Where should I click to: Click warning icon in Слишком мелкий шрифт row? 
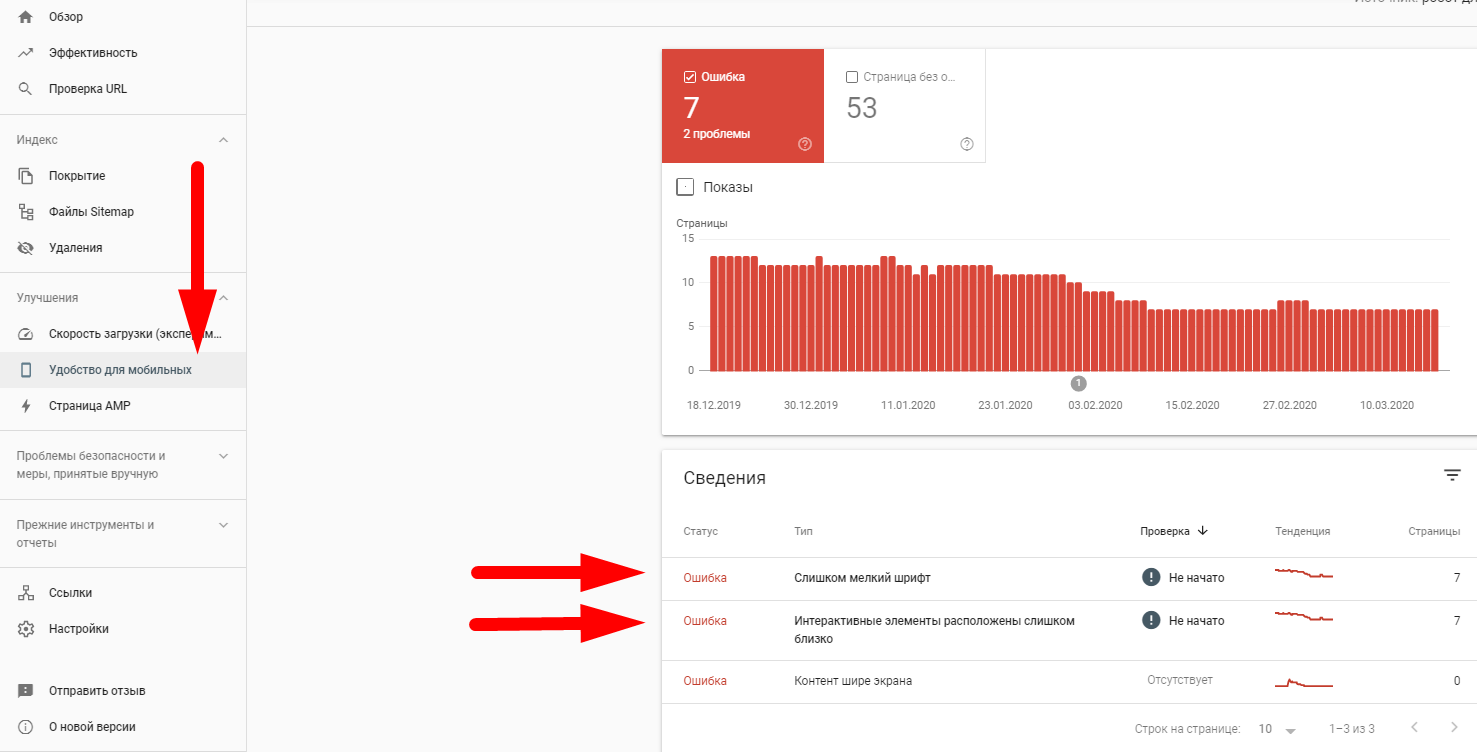point(1151,577)
